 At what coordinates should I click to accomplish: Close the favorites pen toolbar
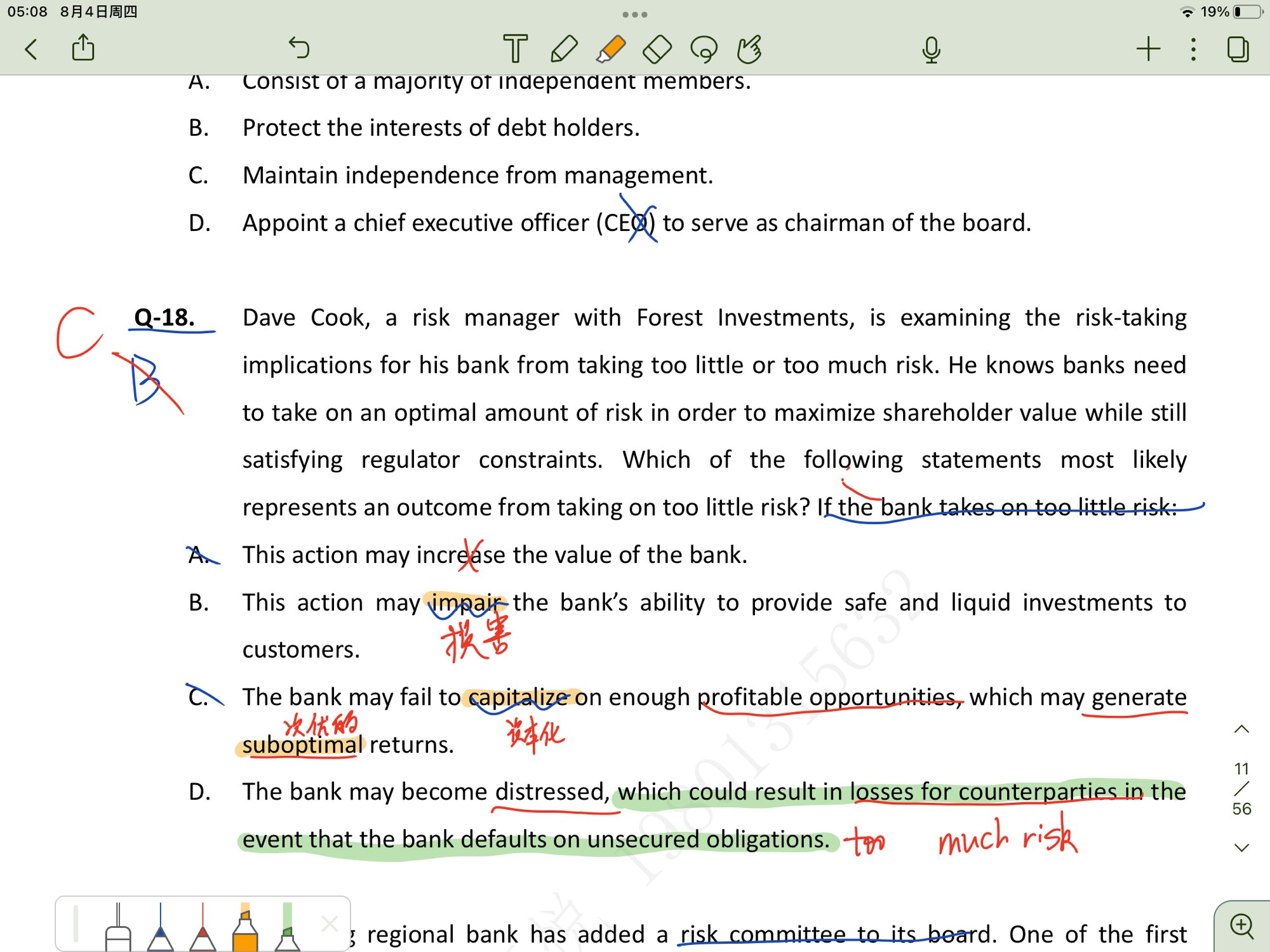coord(330,923)
